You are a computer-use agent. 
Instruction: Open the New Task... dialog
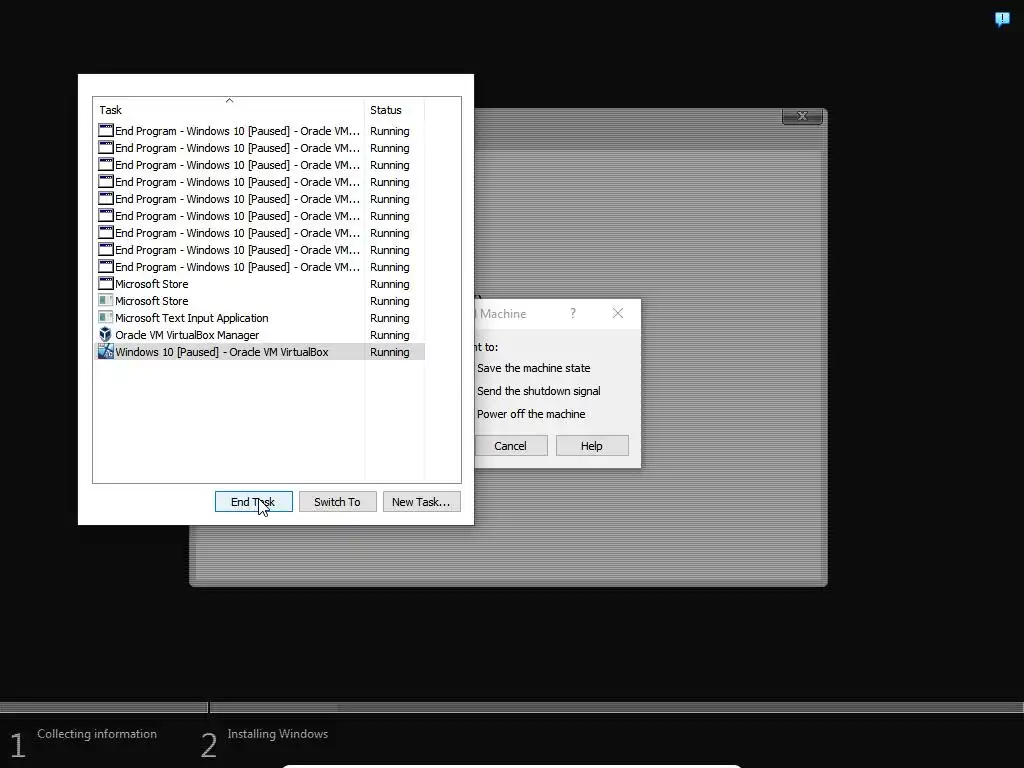(421, 502)
